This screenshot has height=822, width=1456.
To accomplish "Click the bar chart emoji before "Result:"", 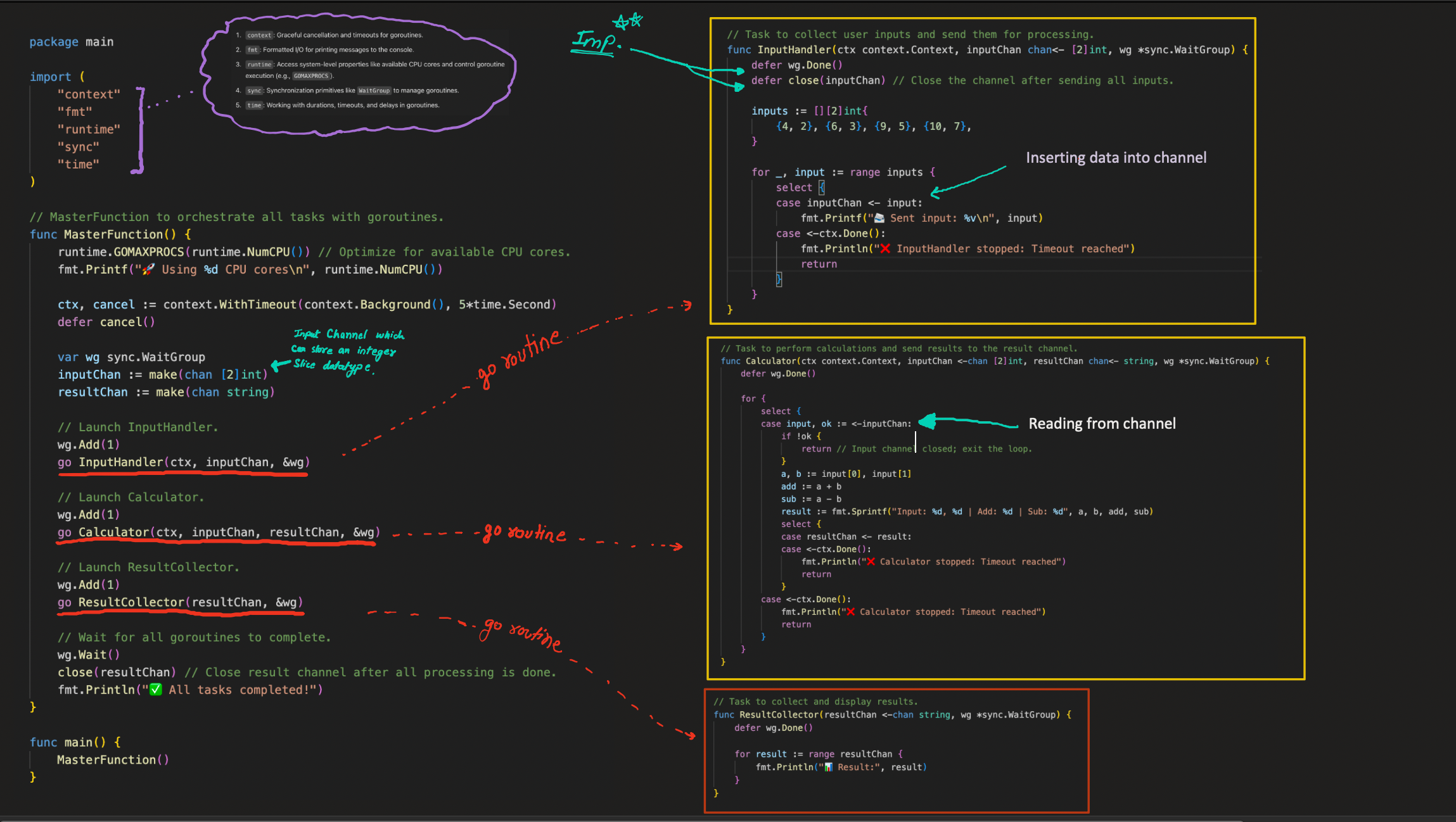I will pyautogui.click(x=828, y=768).
